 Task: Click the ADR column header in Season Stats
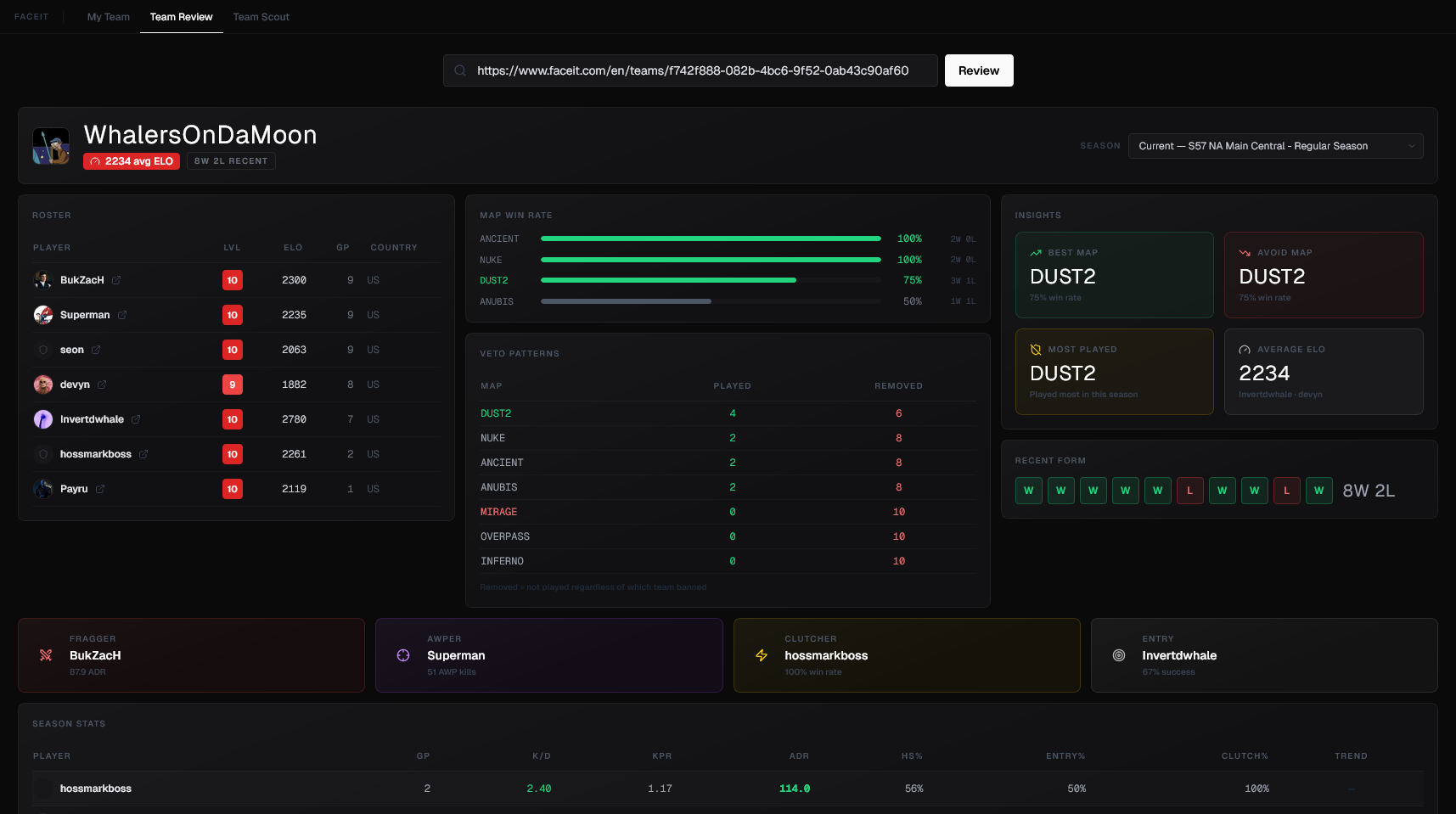[x=799, y=756]
